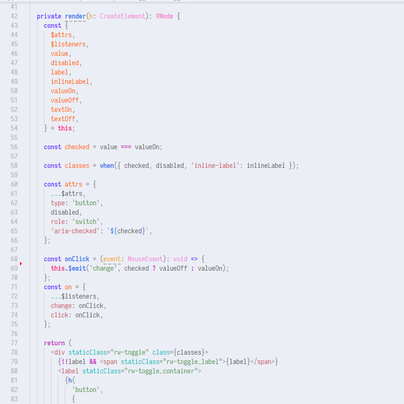Click 'label' on line 48
This screenshot has width=404, height=404.
point(59,72)
